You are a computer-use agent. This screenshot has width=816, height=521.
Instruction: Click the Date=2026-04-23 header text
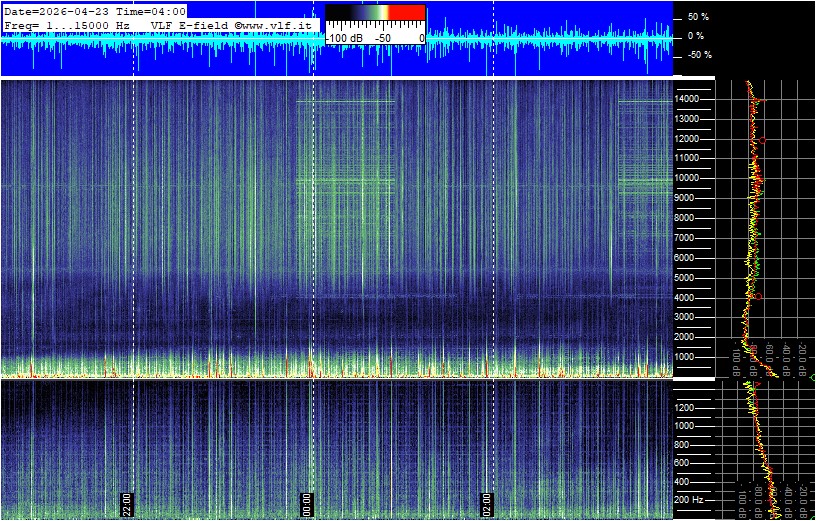pos(57,11)
